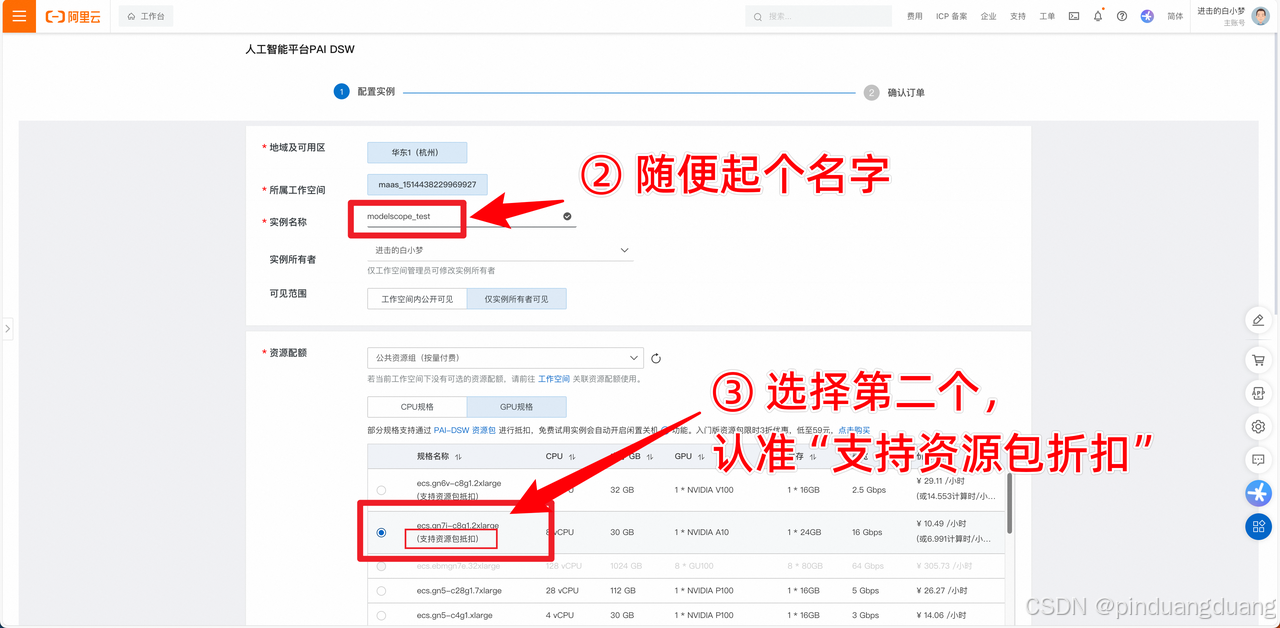The width and height of the screenshot is (1280, 628).
Task: Click the purple AI assistant icon in header
Action: pyautogui.click(x=1147, y=16)
